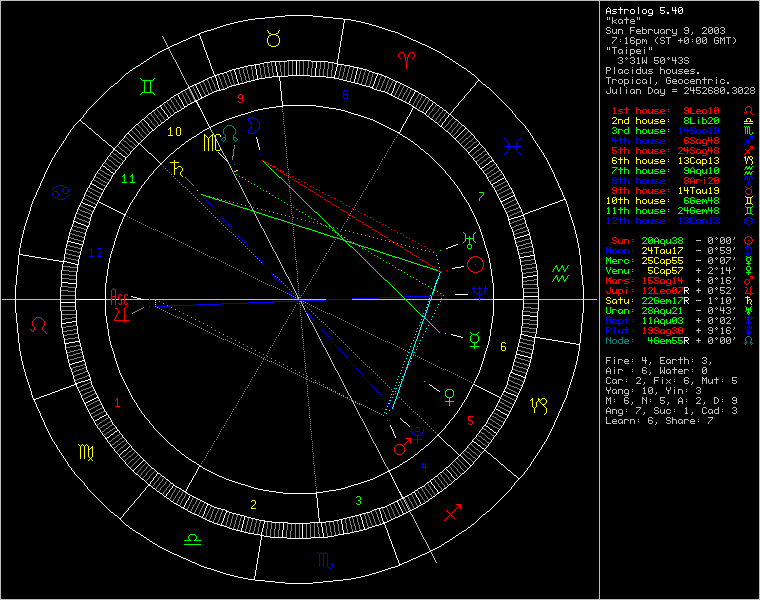The image size is (760, 600).
Task: Click house number 5 on the wheel
Action: (x=470, y=420)
